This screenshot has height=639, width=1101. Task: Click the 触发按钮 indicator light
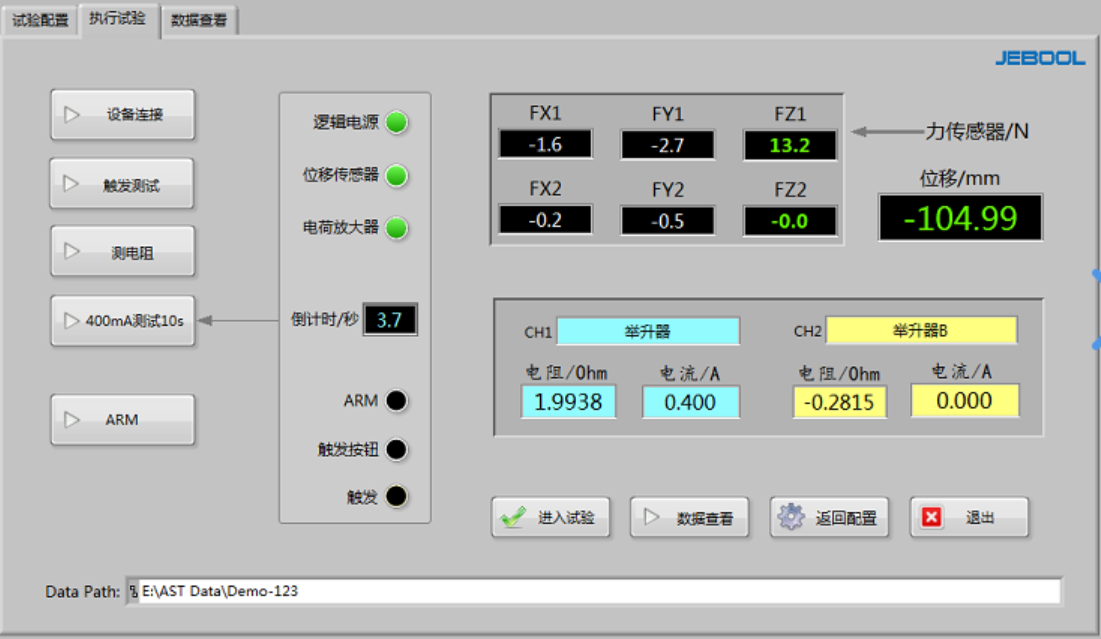[397, 450]
